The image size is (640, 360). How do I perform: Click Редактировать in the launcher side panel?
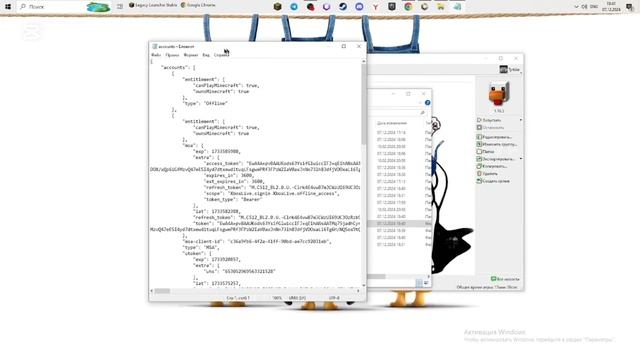494,137
